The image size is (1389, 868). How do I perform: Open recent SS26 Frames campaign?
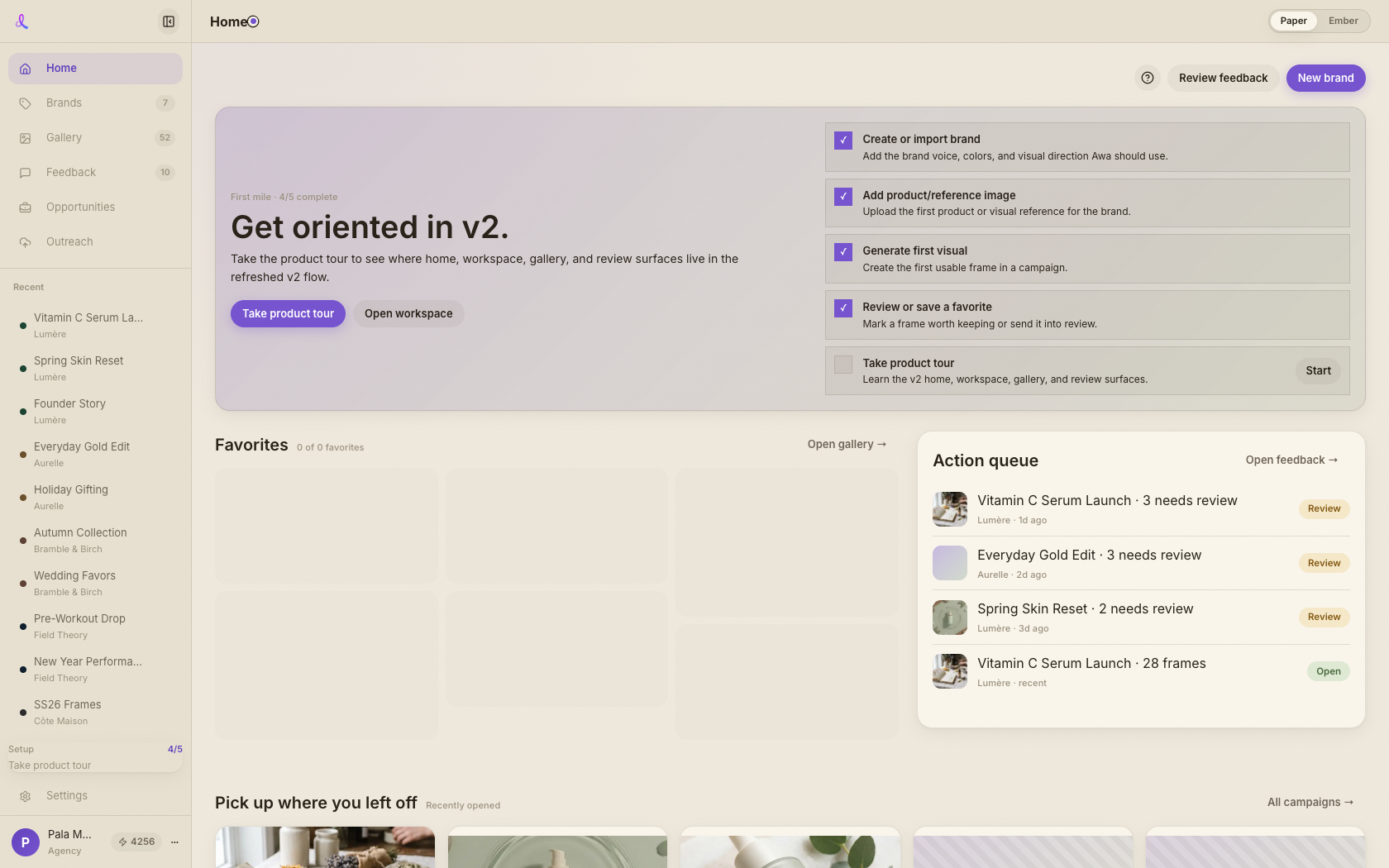(x=95, y=713)
